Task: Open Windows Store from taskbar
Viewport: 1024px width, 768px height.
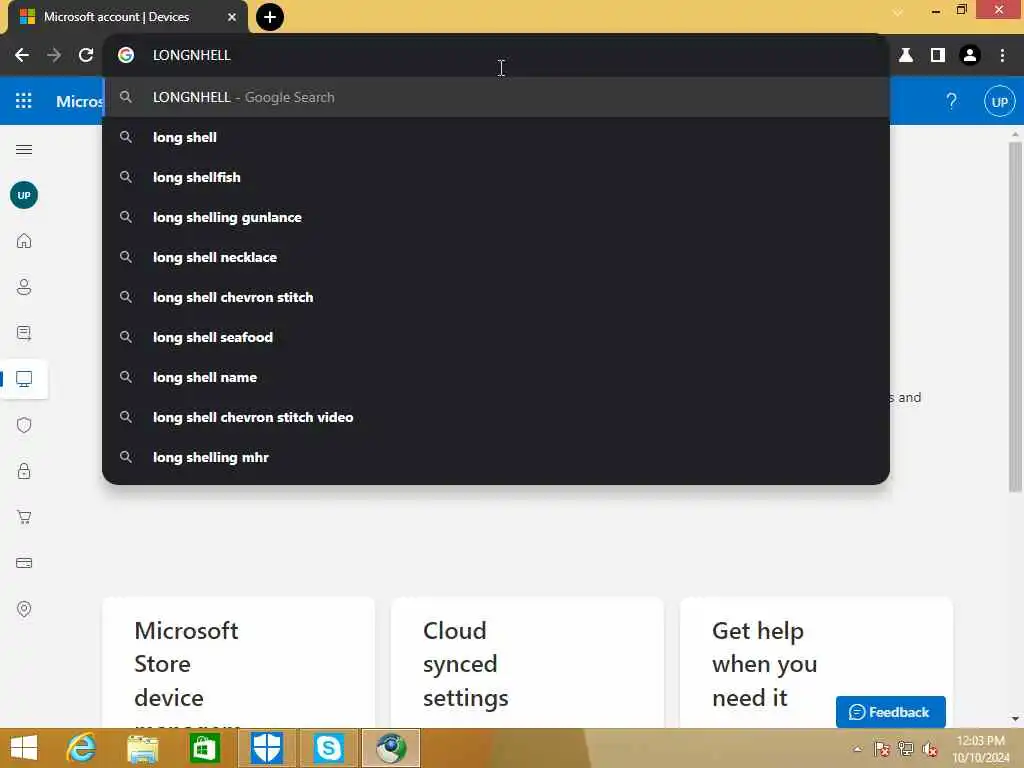Action: click(204, 748)
